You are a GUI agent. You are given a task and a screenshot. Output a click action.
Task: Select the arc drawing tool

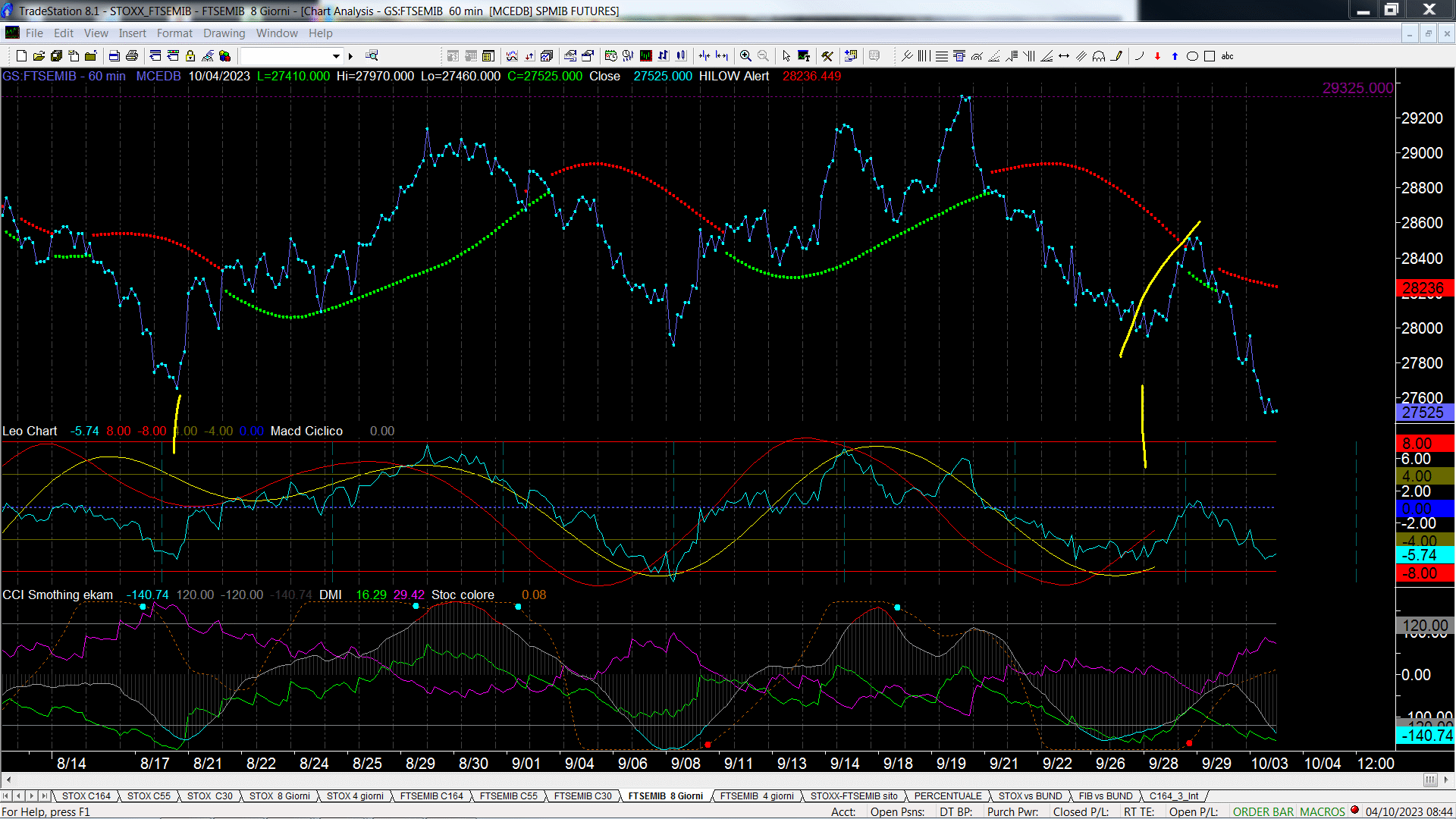(1139, 56)
